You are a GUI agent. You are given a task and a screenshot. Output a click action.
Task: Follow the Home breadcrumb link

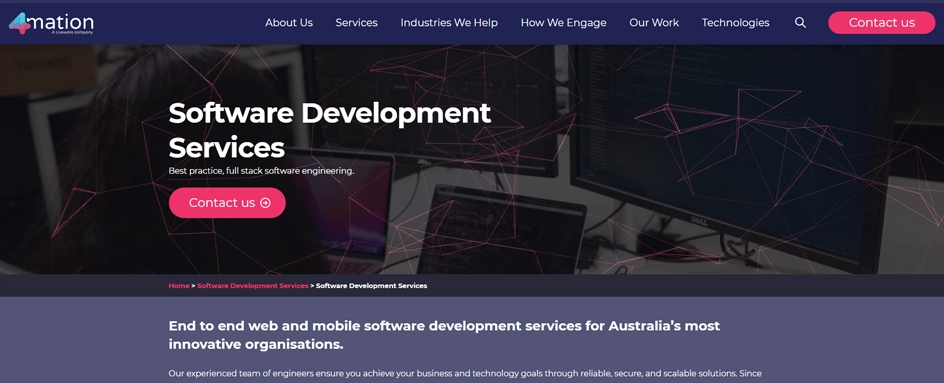pos(179,285)
